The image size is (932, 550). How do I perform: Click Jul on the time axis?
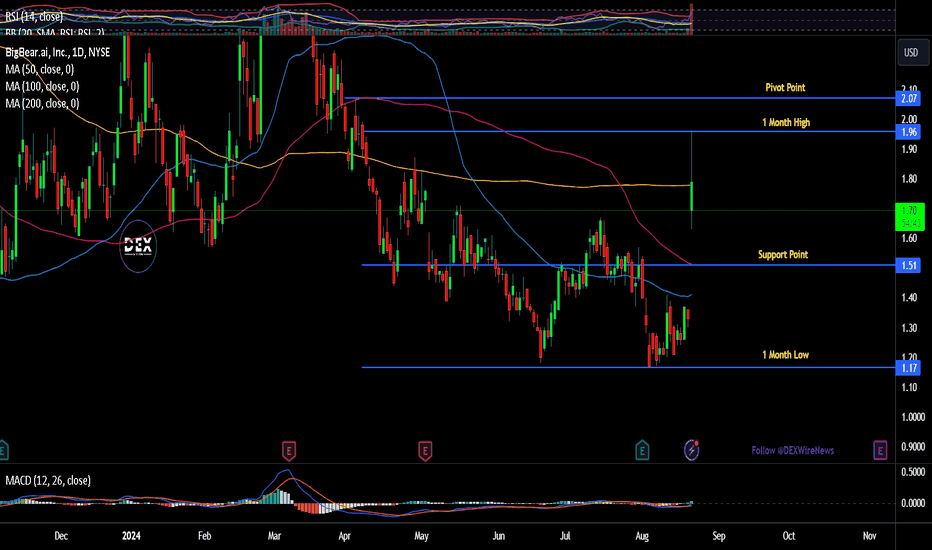[x=565, y=536]
